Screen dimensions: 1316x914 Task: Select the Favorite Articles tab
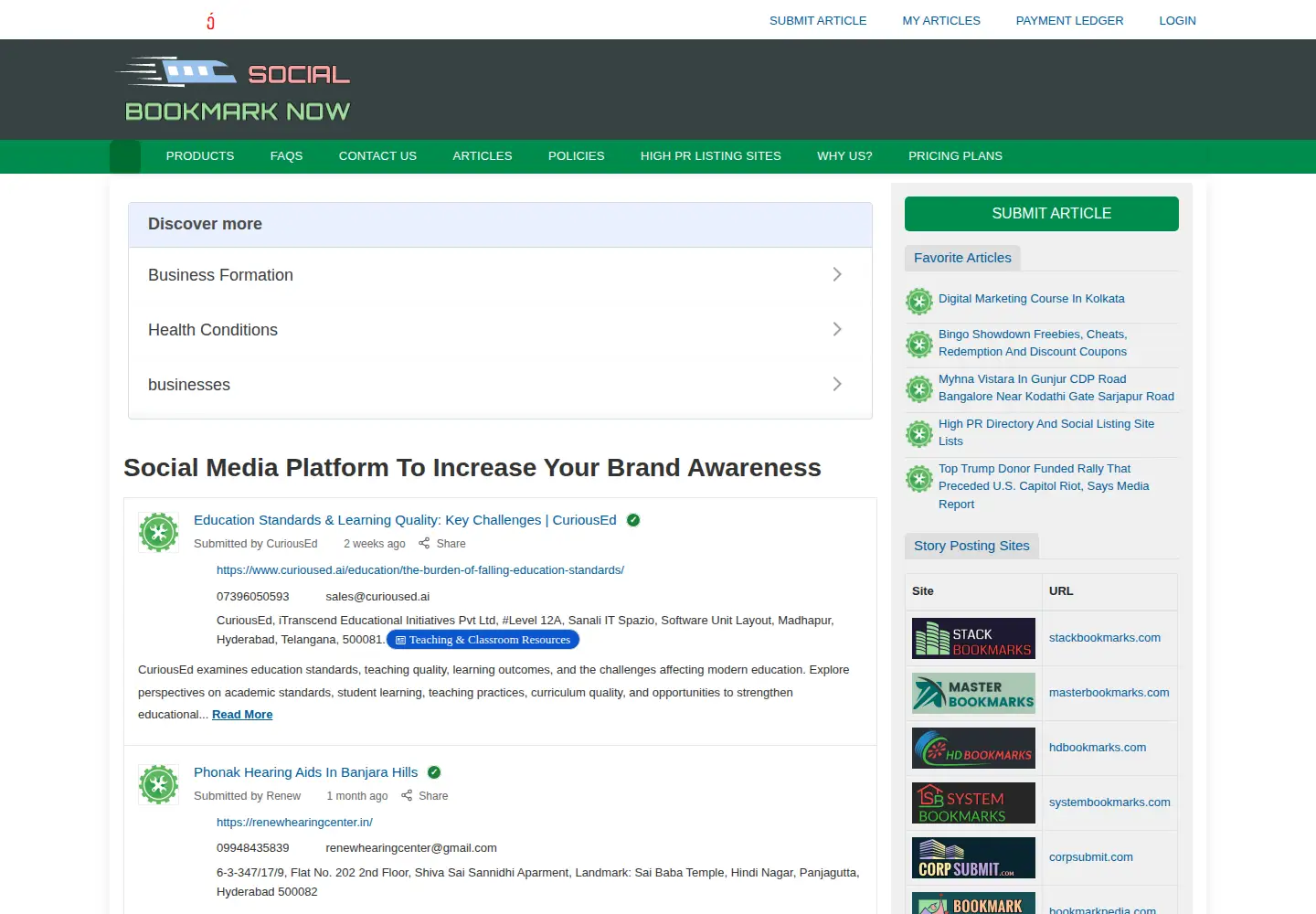point(962,258)
